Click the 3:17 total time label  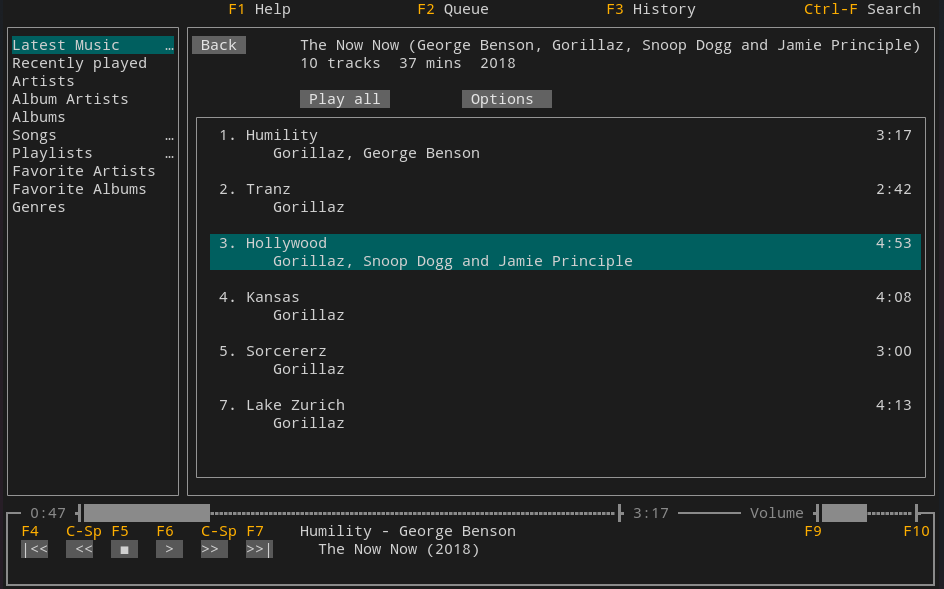click(x=651, y=513)
